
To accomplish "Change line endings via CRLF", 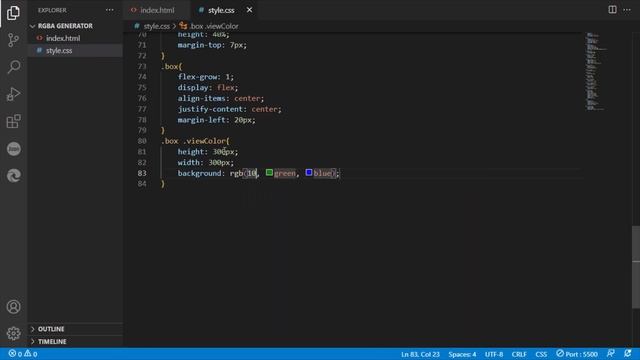I will click(519, 354).
